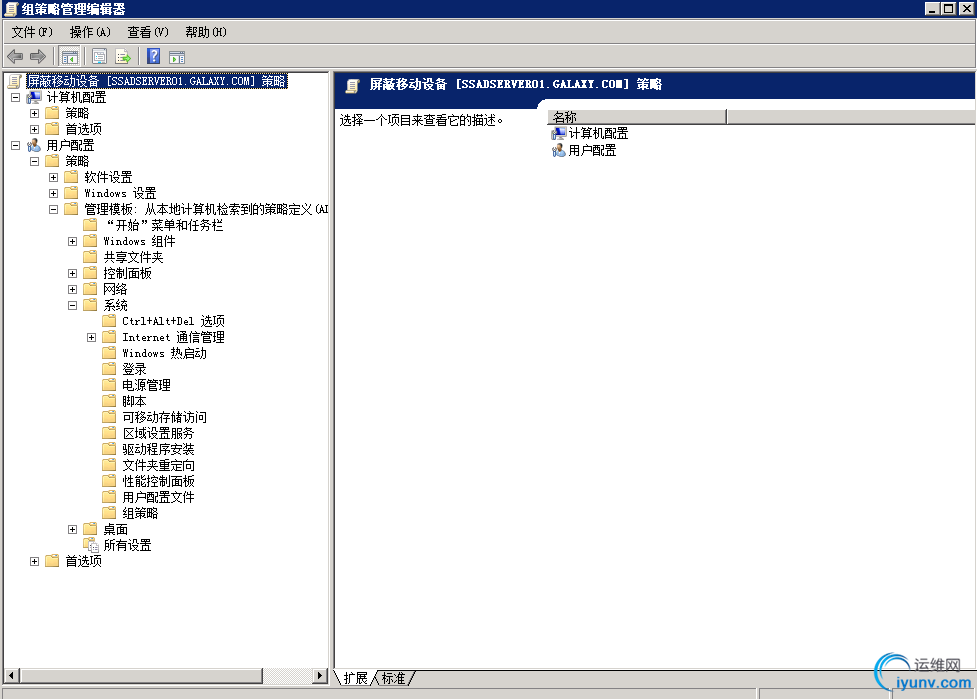Open the 查看 menu
This screenshot has height=699, width=977.
coord(146,31)
